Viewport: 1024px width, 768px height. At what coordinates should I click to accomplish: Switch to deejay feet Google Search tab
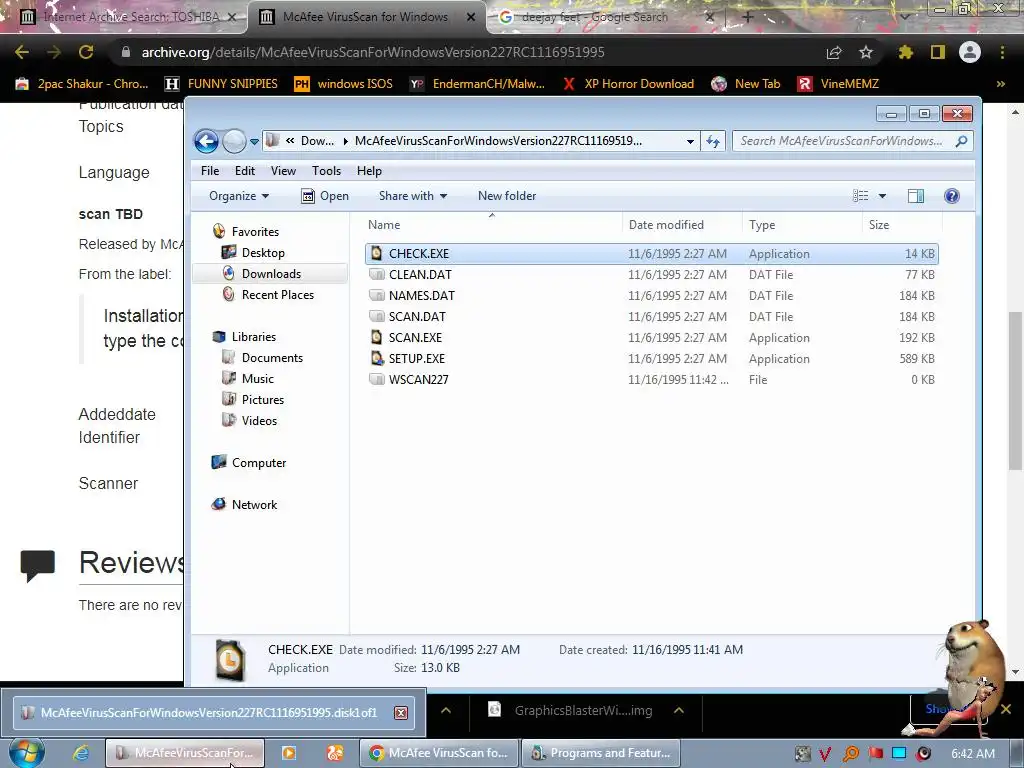coord(604,17)
